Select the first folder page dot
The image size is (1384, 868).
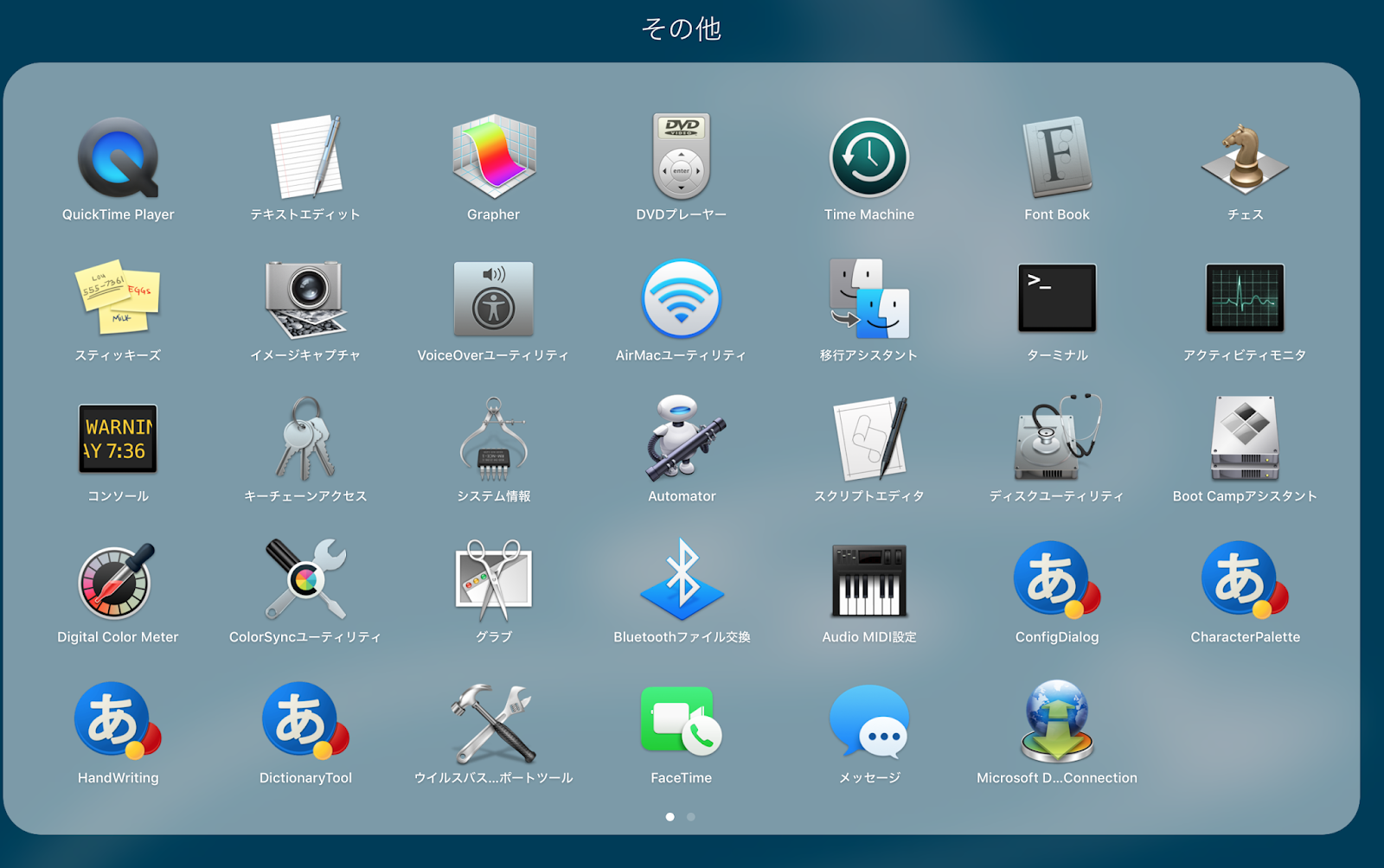click(x=670, y=816)
